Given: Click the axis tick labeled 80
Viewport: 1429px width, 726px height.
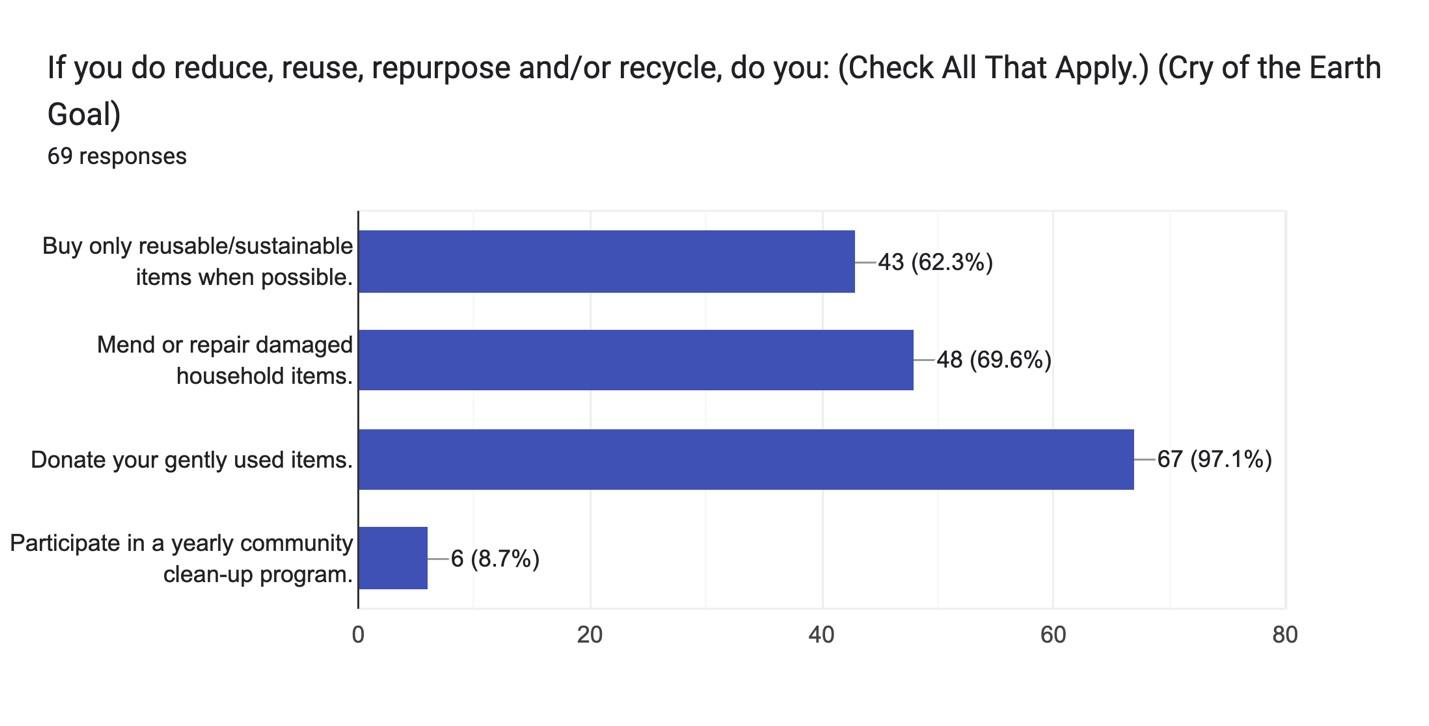Looking at the screenshot, I should coord(1285,634).
